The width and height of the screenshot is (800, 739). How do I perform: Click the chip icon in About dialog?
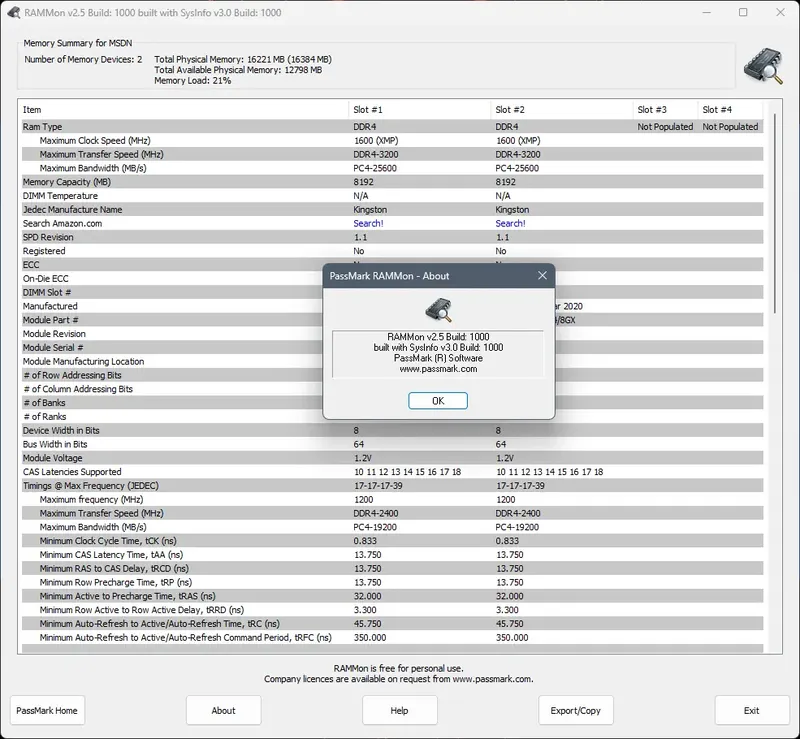coord(438,310)
